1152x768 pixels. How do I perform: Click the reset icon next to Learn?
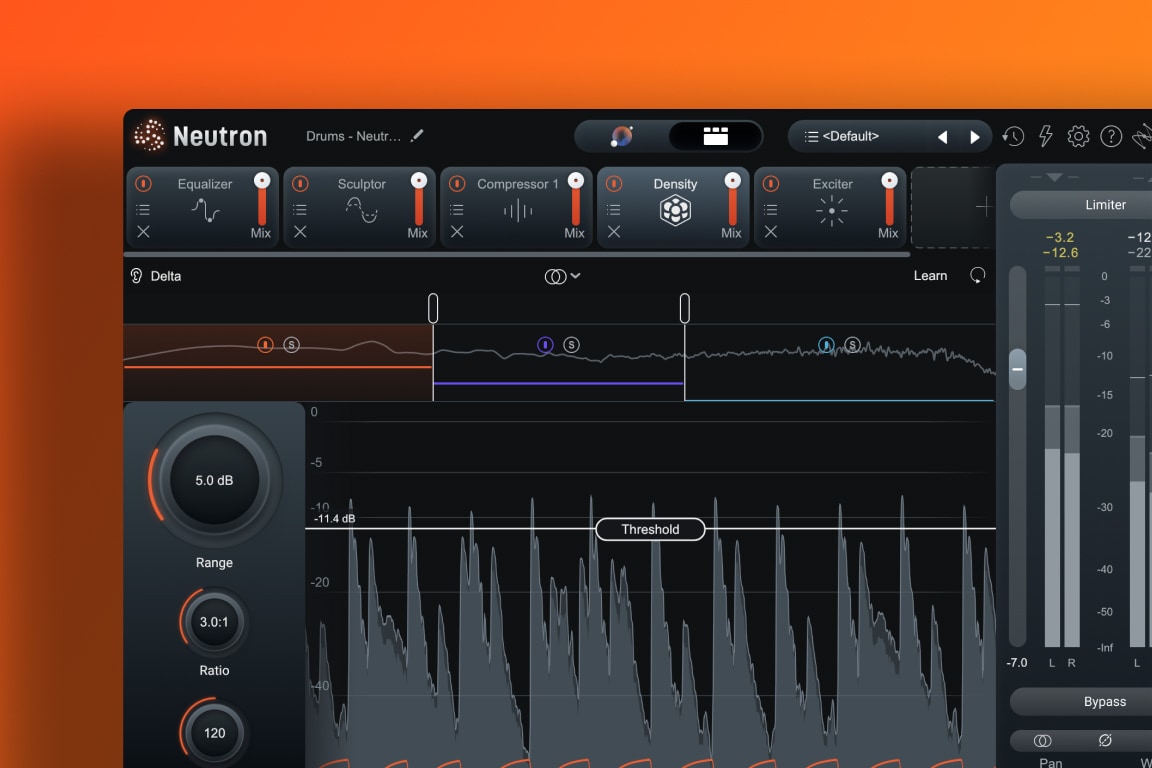(977, 275)
